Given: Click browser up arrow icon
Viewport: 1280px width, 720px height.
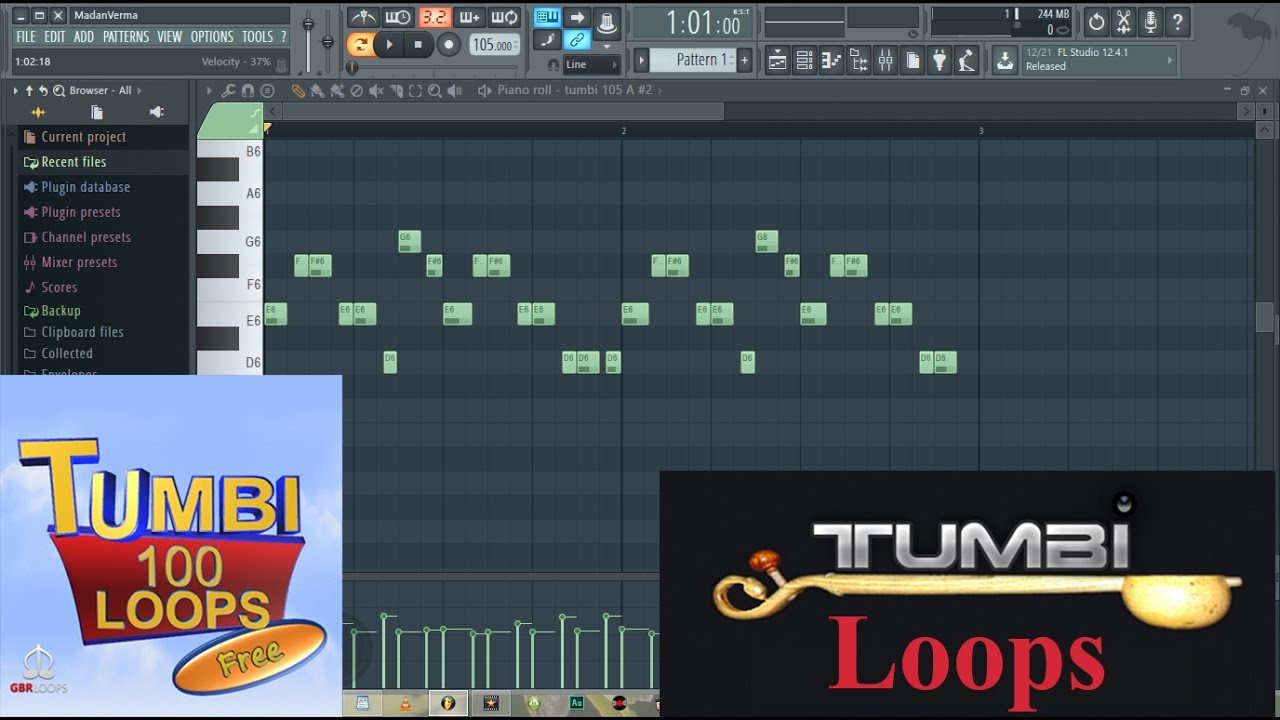Looking at the screenshot, I should pyautogui.click(x=29, y=90).
